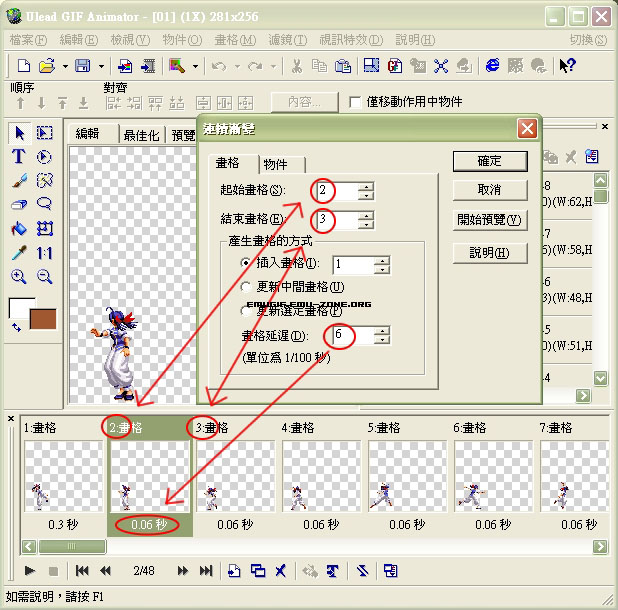Click the context help arrow icon

[x=568, y=65]
